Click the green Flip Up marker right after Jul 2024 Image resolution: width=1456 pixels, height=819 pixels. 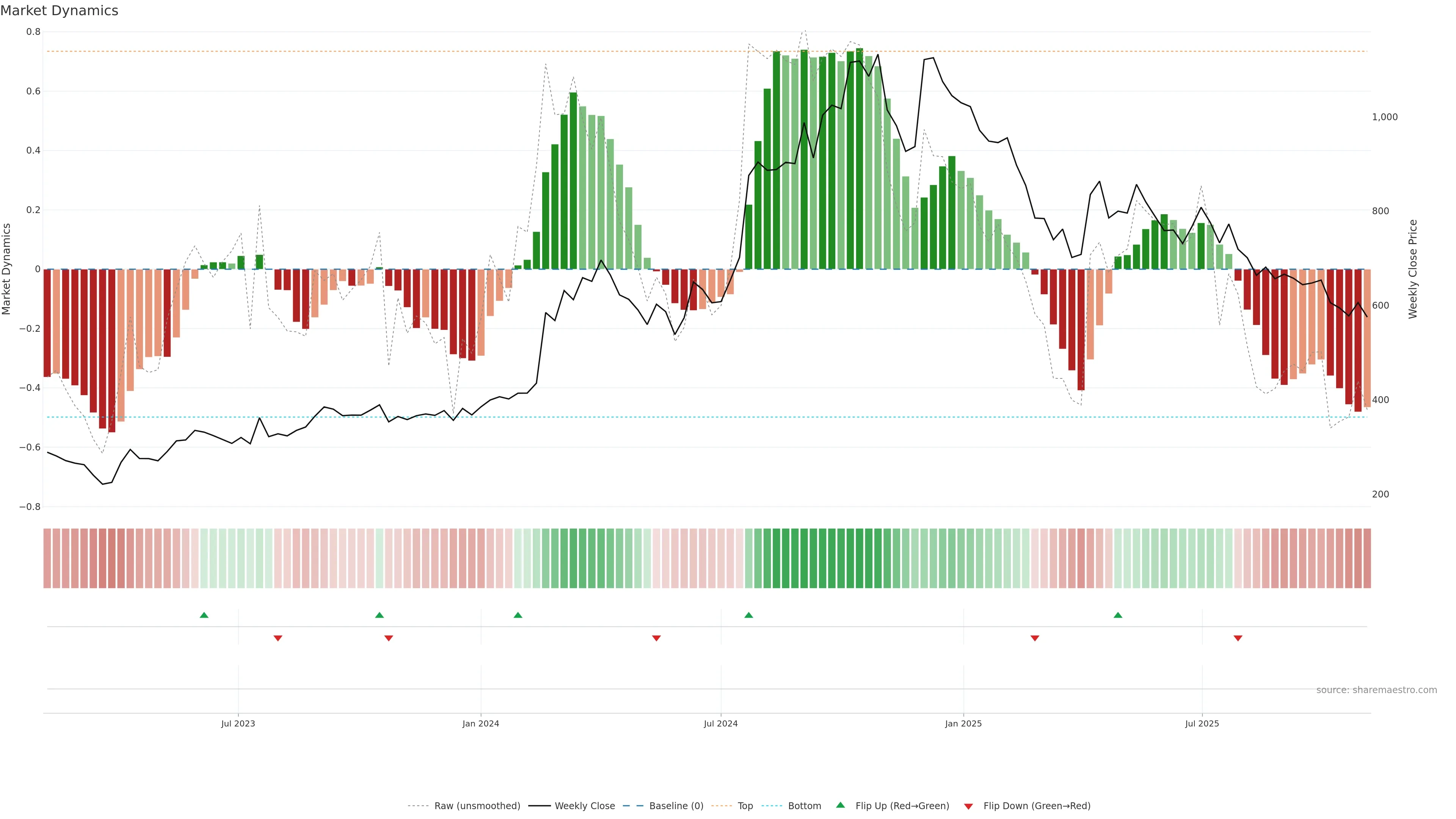tap(748, 615)
